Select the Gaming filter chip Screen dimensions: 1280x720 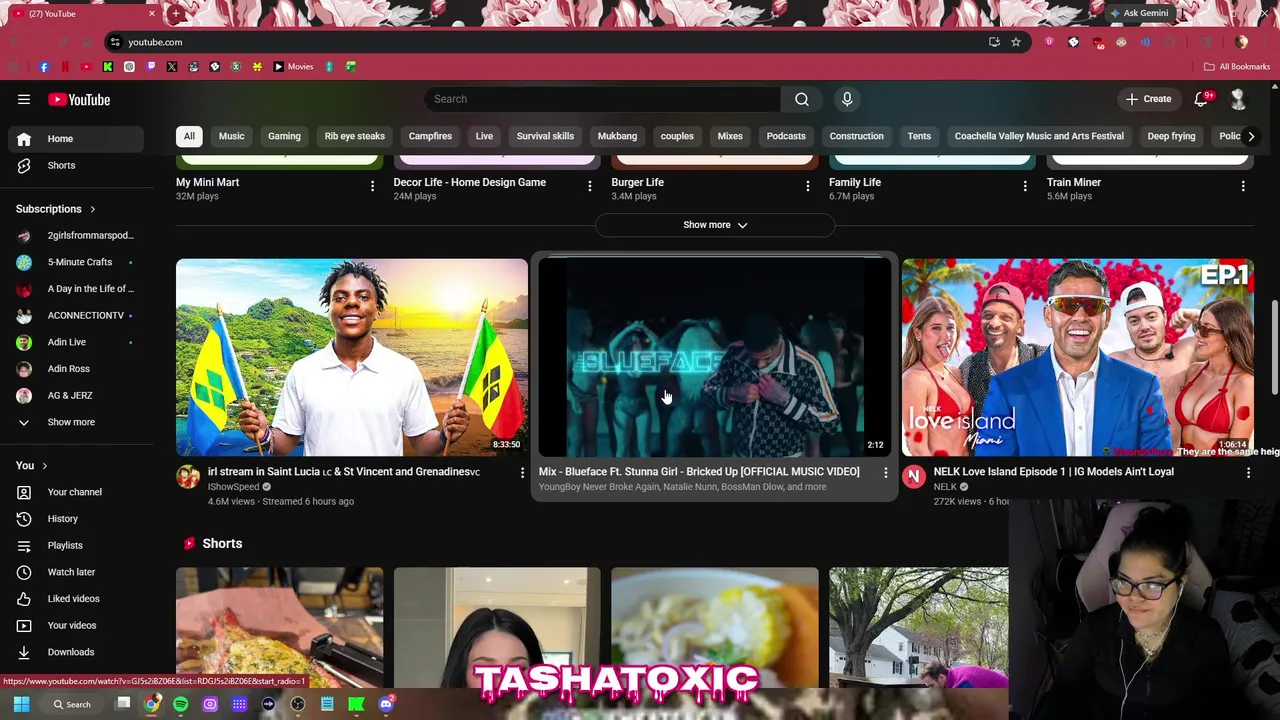click(x=284, y=136)
